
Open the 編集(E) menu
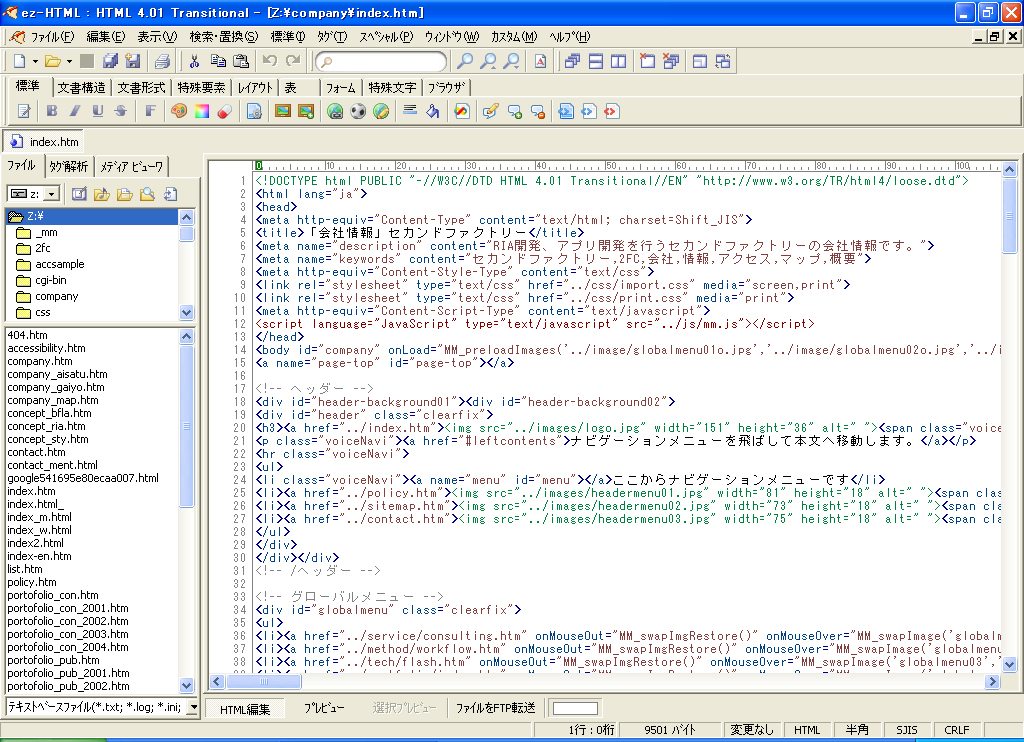tap(106, 37)
